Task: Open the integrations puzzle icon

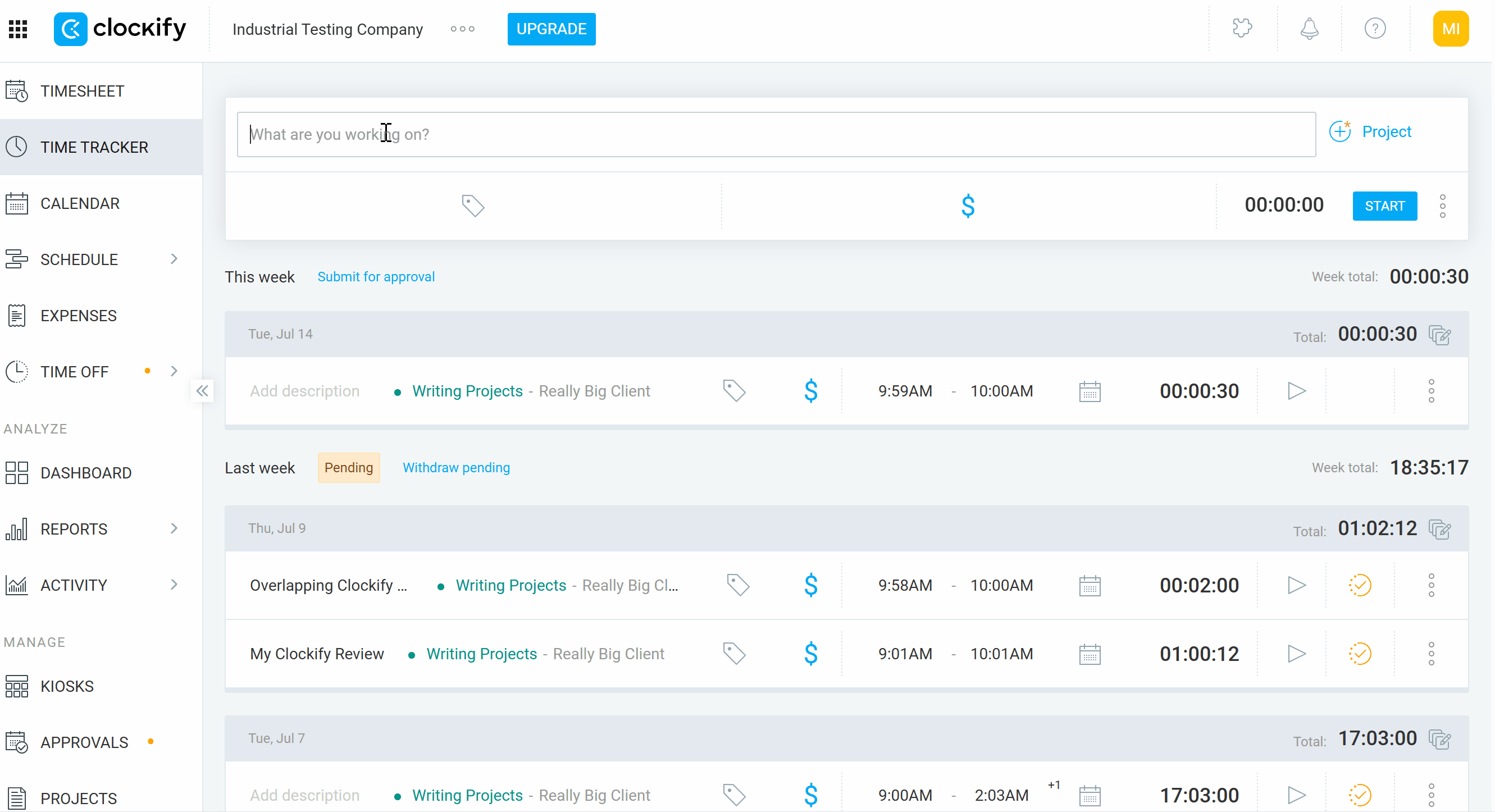Action: point(1242,29)
